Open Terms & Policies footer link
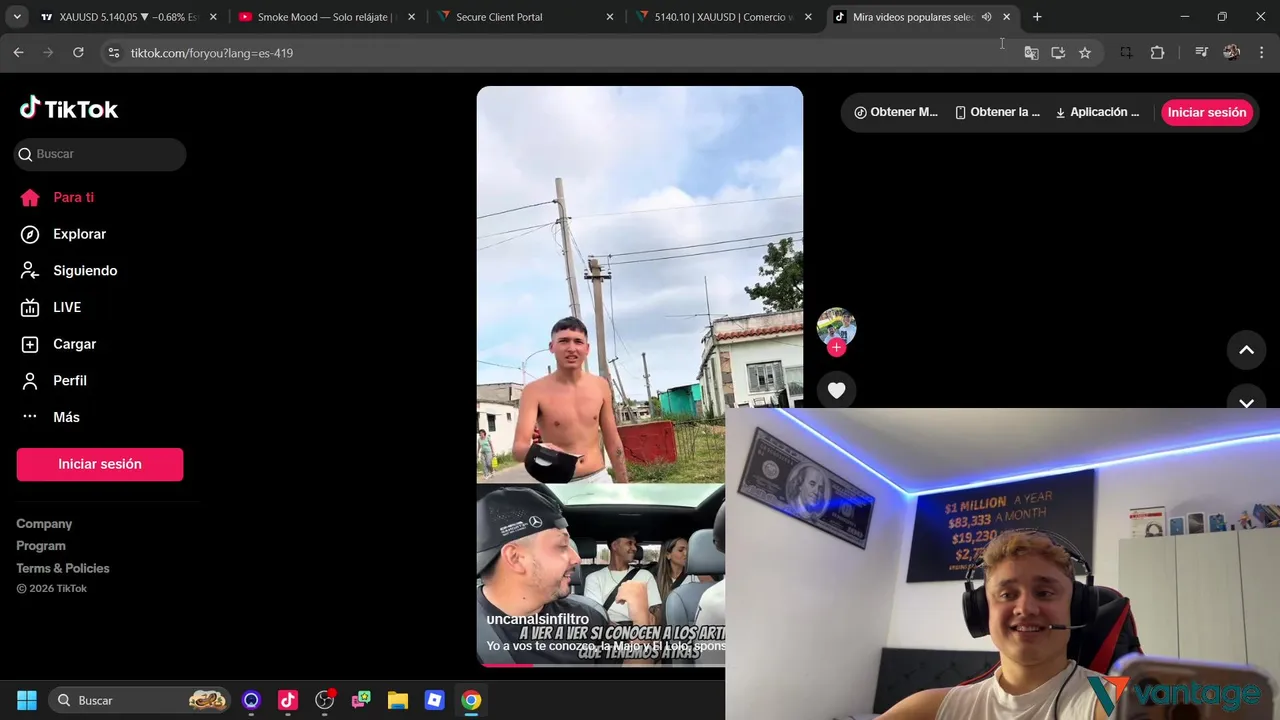The image size is (1280, 720). 63,568
